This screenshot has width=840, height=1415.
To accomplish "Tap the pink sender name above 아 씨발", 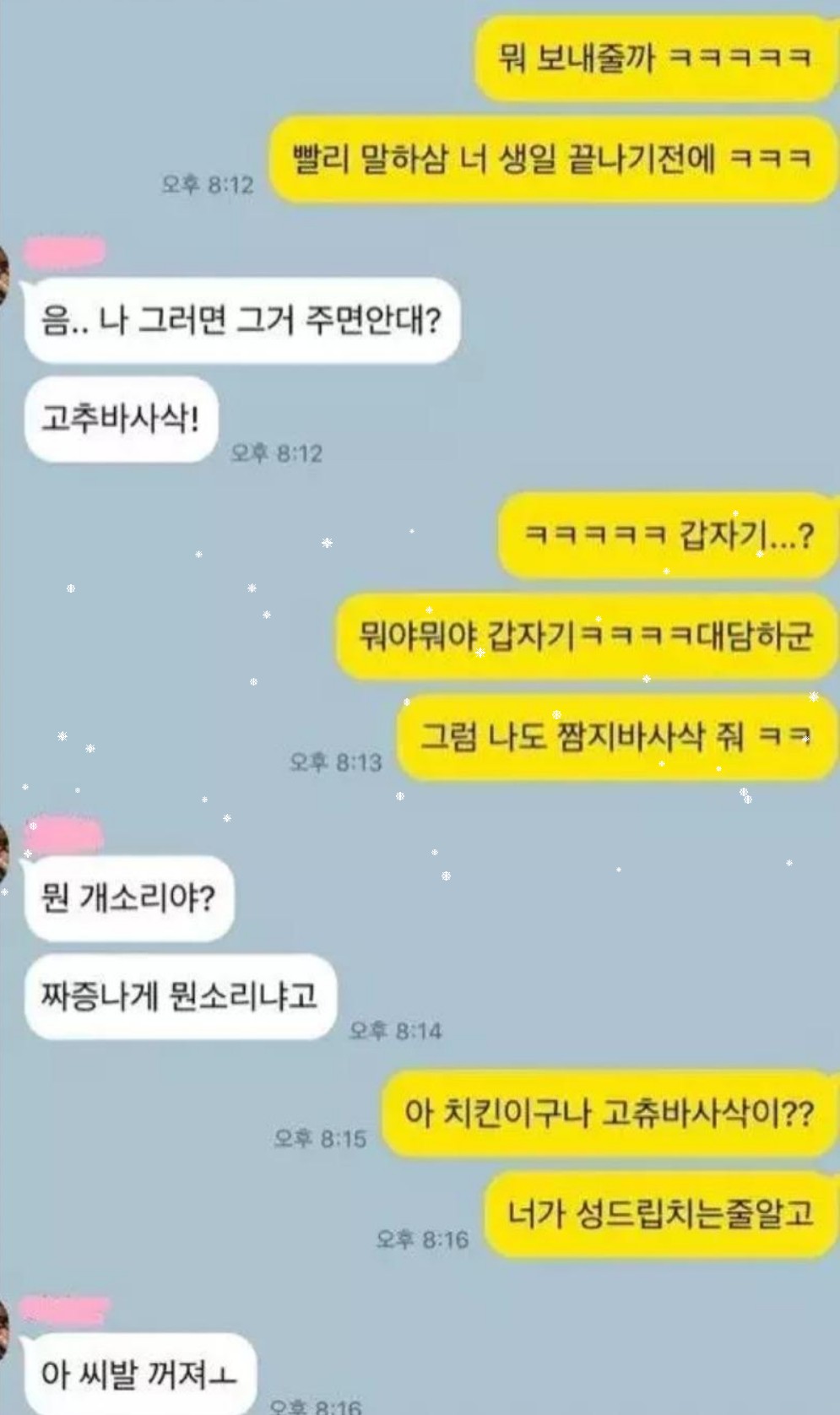I will coord(65,1311).
